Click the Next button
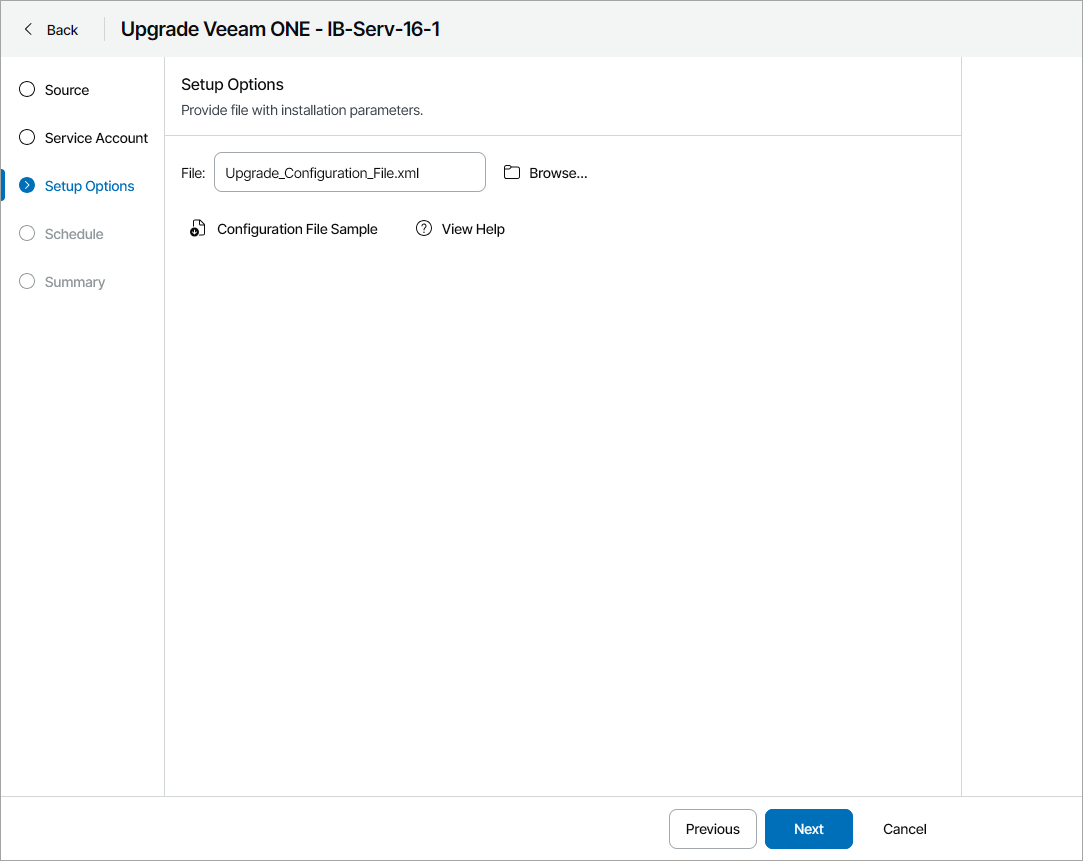 pos(808,829)
